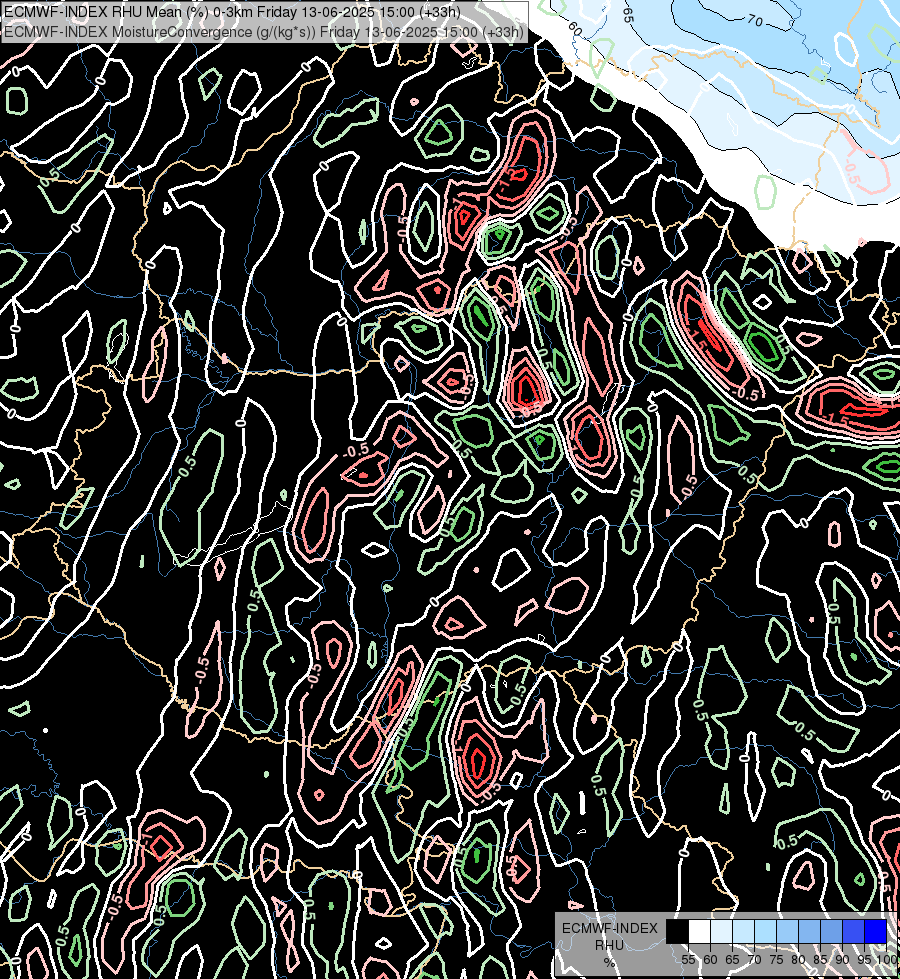This screenshot has height=979, width=900.
Task: Click the '90' tick label in the legend
Action: tap(842, 960)
